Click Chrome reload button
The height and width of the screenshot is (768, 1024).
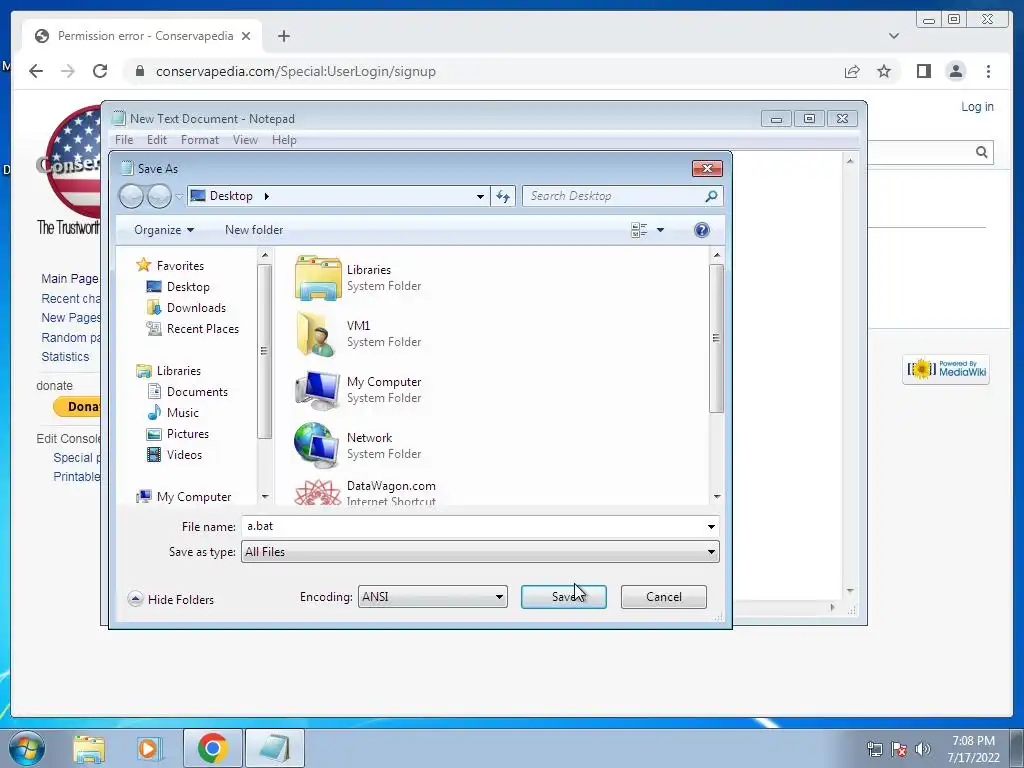pos(100,71)
